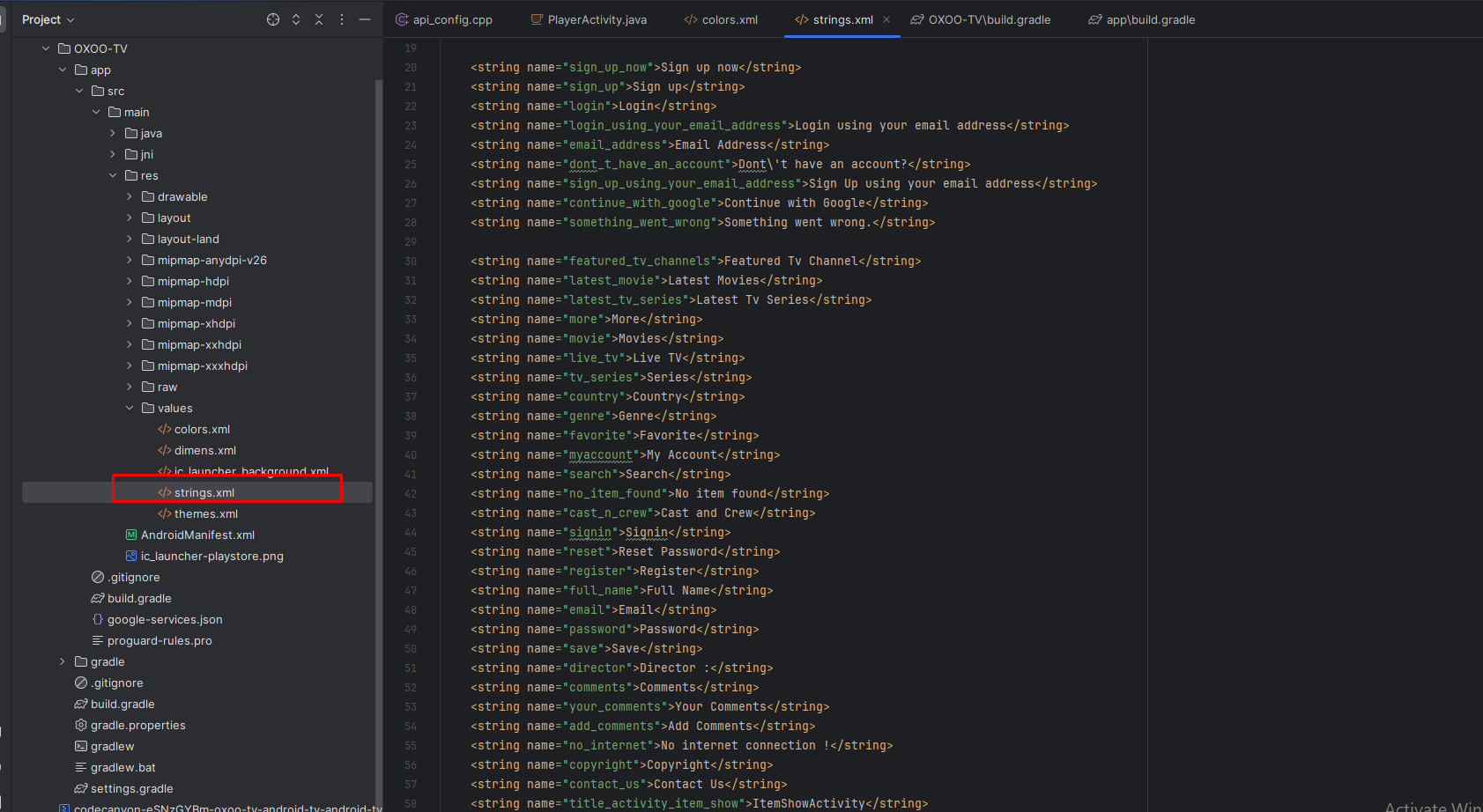
Task: Open the app module .gitignore file
Action: pos(134,577)
